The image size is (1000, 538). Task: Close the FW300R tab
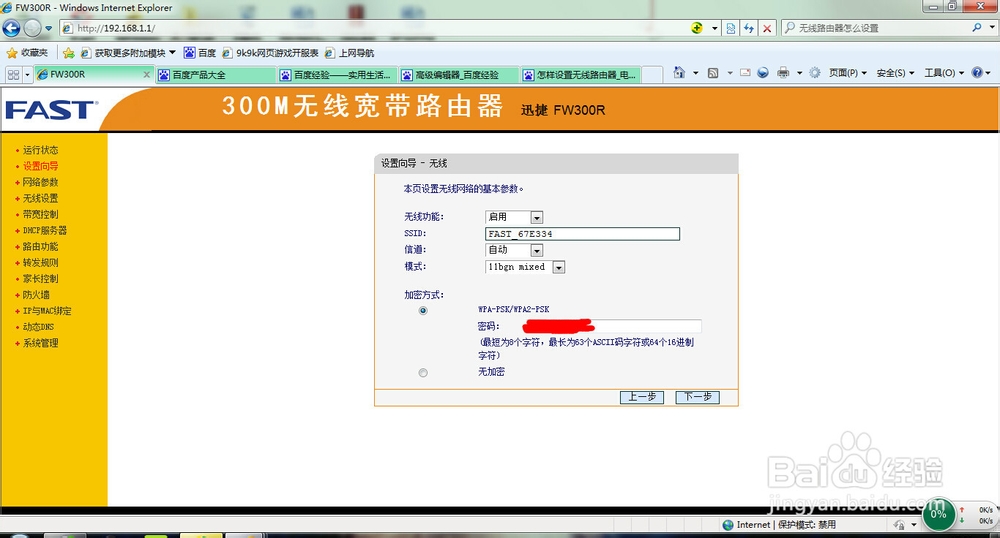(x=146, y=75)
